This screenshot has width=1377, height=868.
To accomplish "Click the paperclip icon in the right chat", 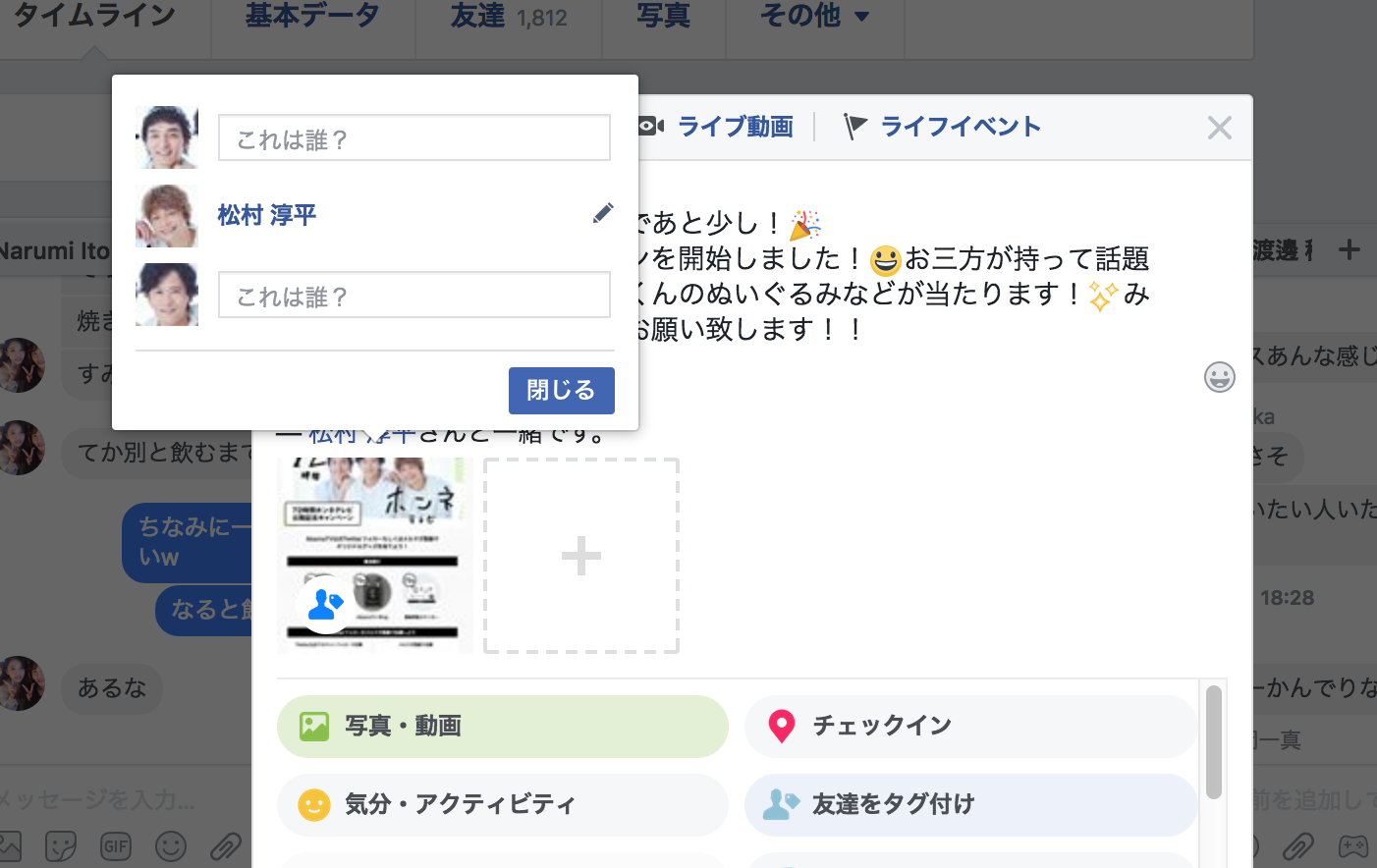I will [1298, 845].
